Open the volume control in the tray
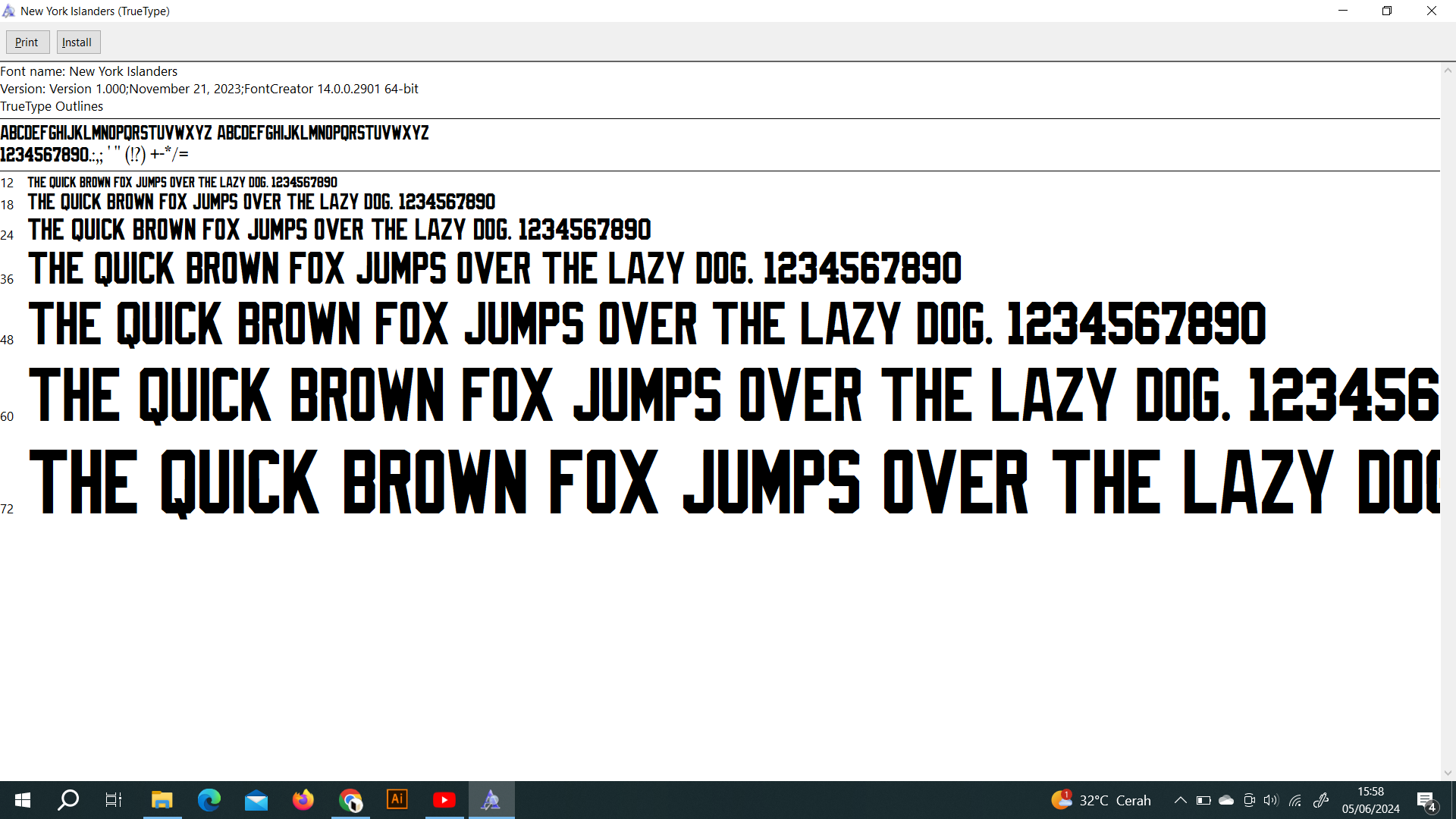 pos(1271,800)
